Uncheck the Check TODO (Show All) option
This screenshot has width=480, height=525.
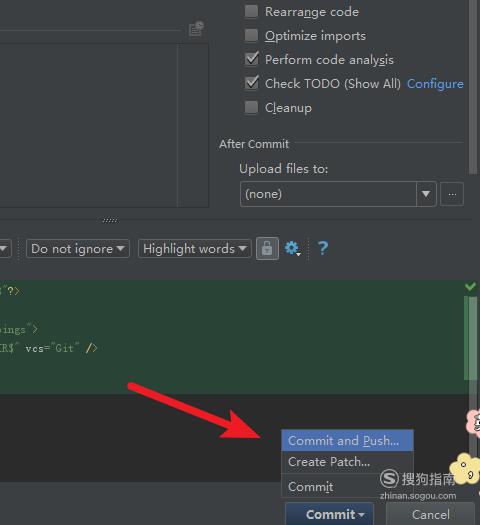pyautogui.click(x=251, y=83)
